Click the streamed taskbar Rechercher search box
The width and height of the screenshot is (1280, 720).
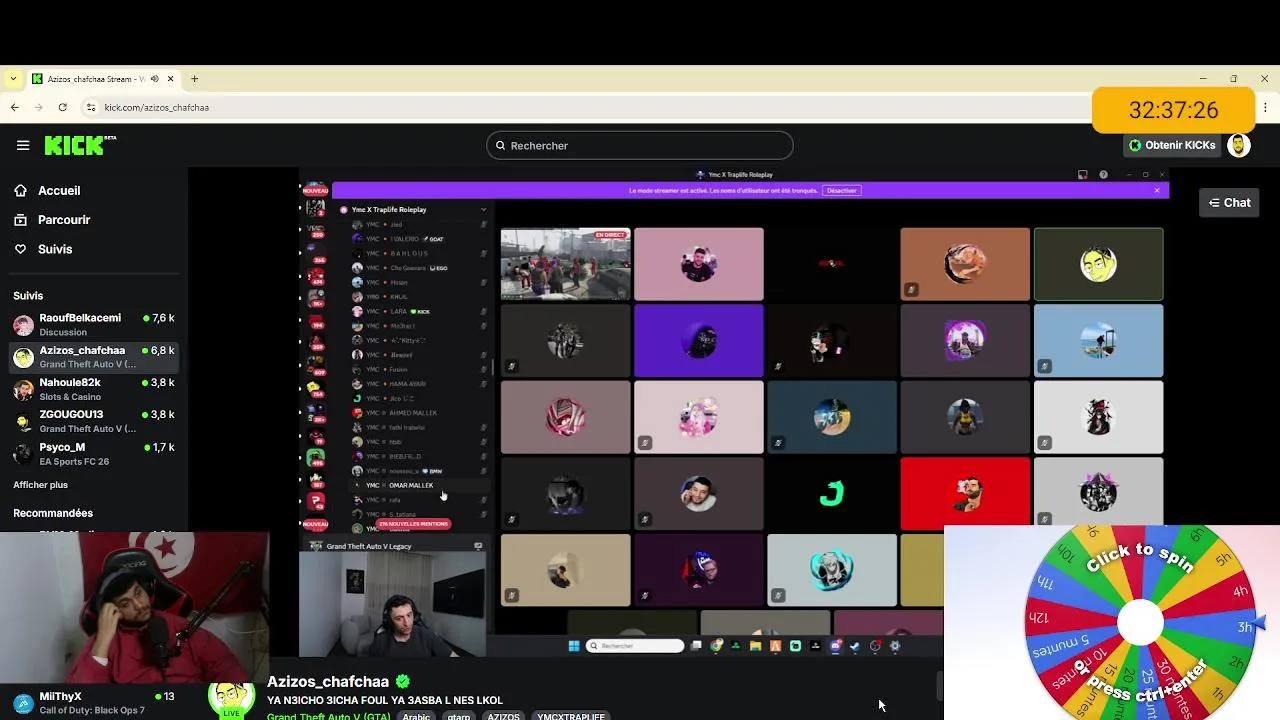pyautogui.click(x=635, y=646)
